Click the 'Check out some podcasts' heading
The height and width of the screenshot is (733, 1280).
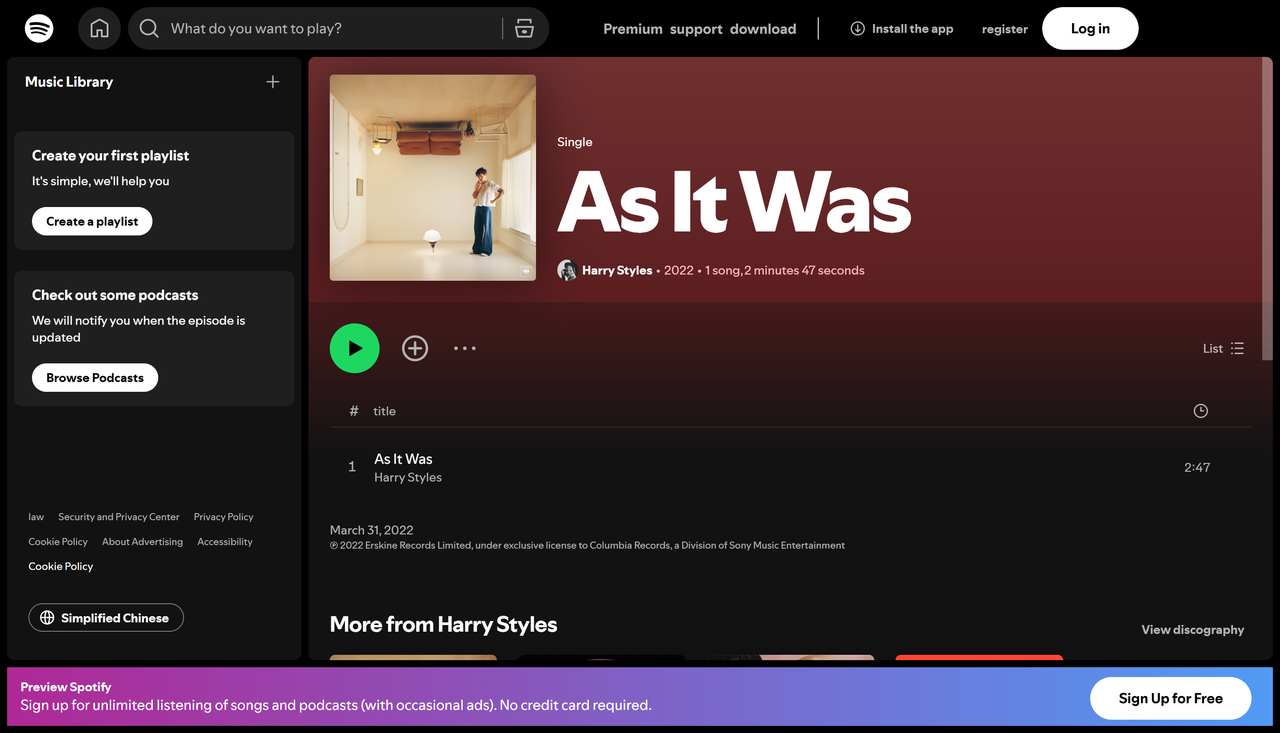click(x=115, y=295)
